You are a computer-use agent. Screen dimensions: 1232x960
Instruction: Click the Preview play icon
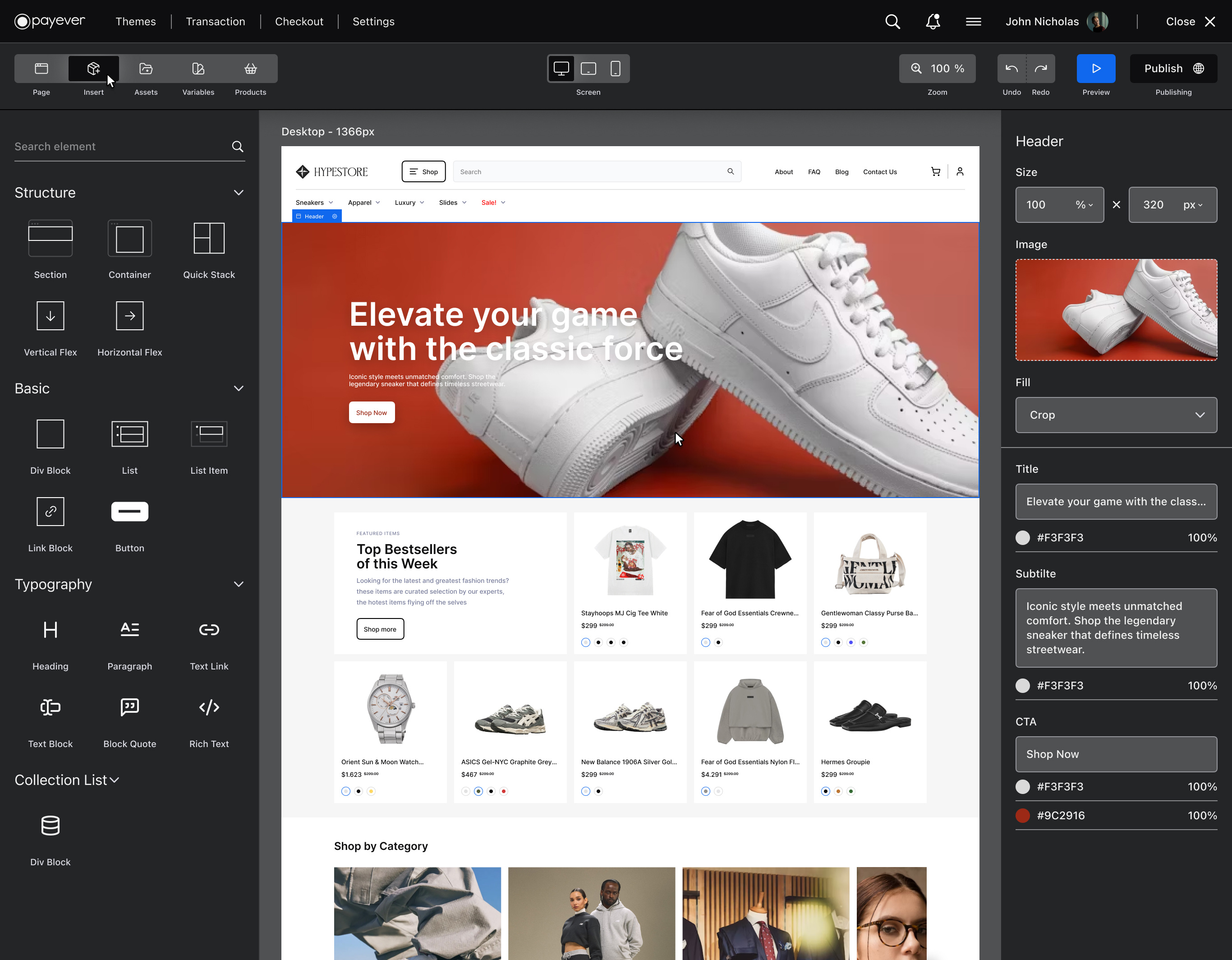(1095, 68)
